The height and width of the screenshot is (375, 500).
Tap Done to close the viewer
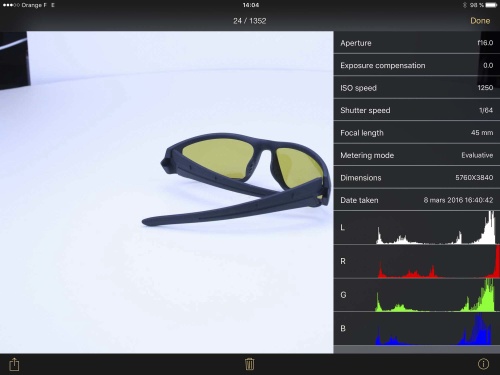480,21
